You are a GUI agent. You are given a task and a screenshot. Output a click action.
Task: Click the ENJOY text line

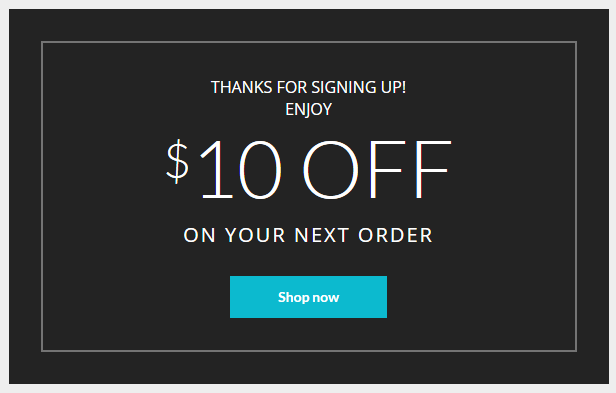pos(308,110)
